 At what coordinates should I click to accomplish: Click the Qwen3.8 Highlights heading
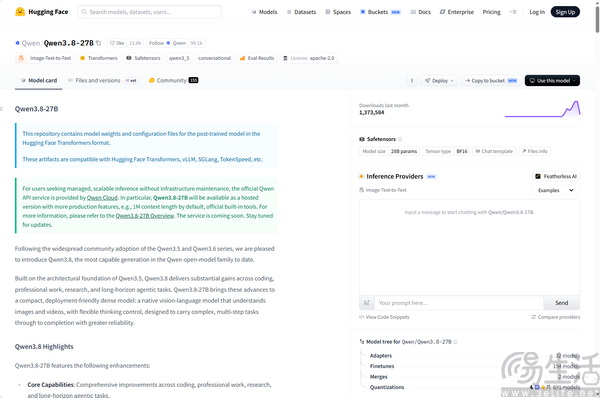[x=44, y=347]
